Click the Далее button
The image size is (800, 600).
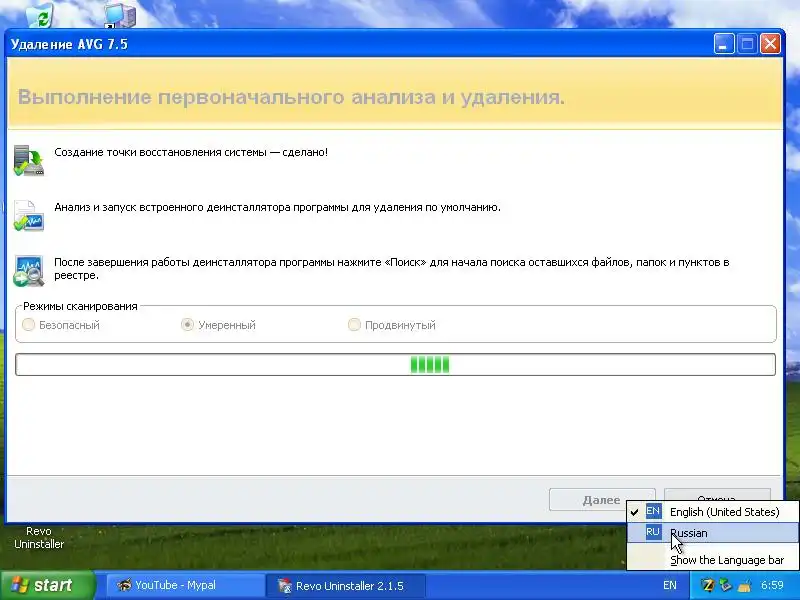pos(602,499)
